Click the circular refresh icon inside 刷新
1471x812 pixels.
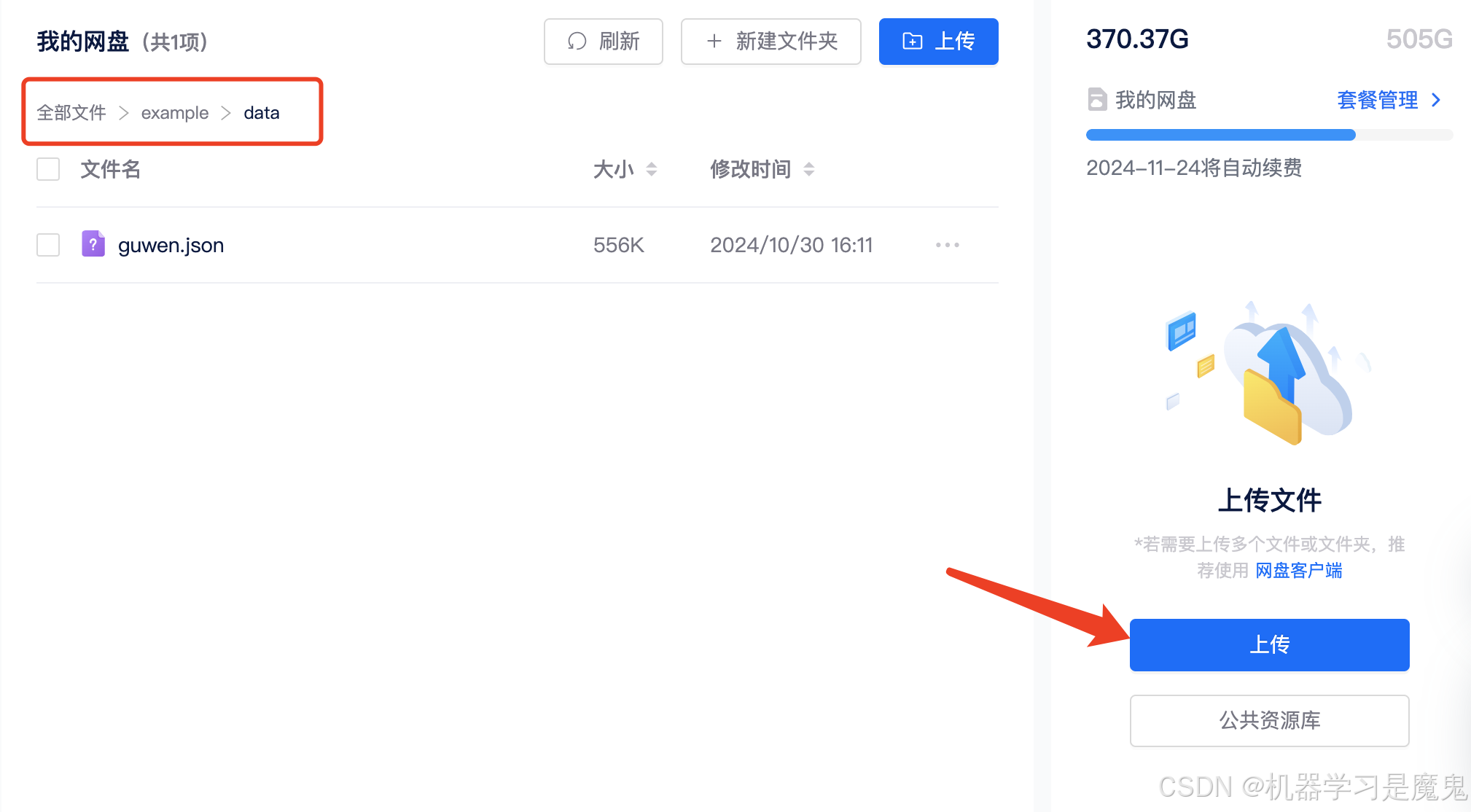577,42
